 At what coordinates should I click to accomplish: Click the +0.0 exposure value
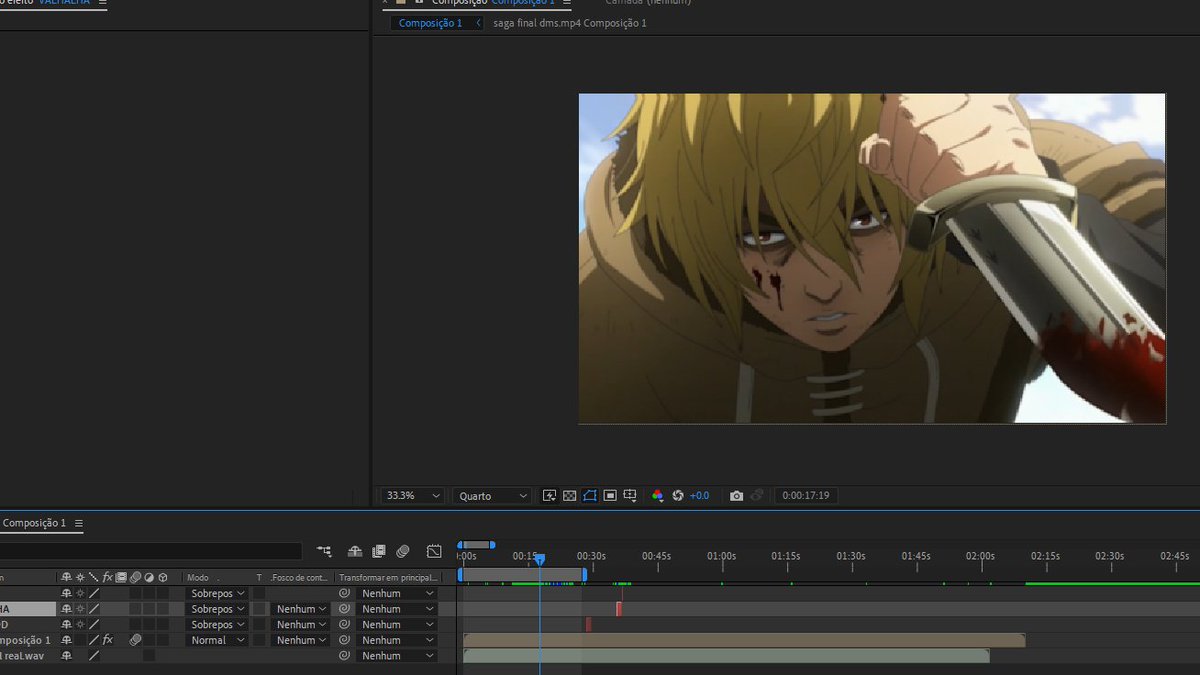(699, 496)
